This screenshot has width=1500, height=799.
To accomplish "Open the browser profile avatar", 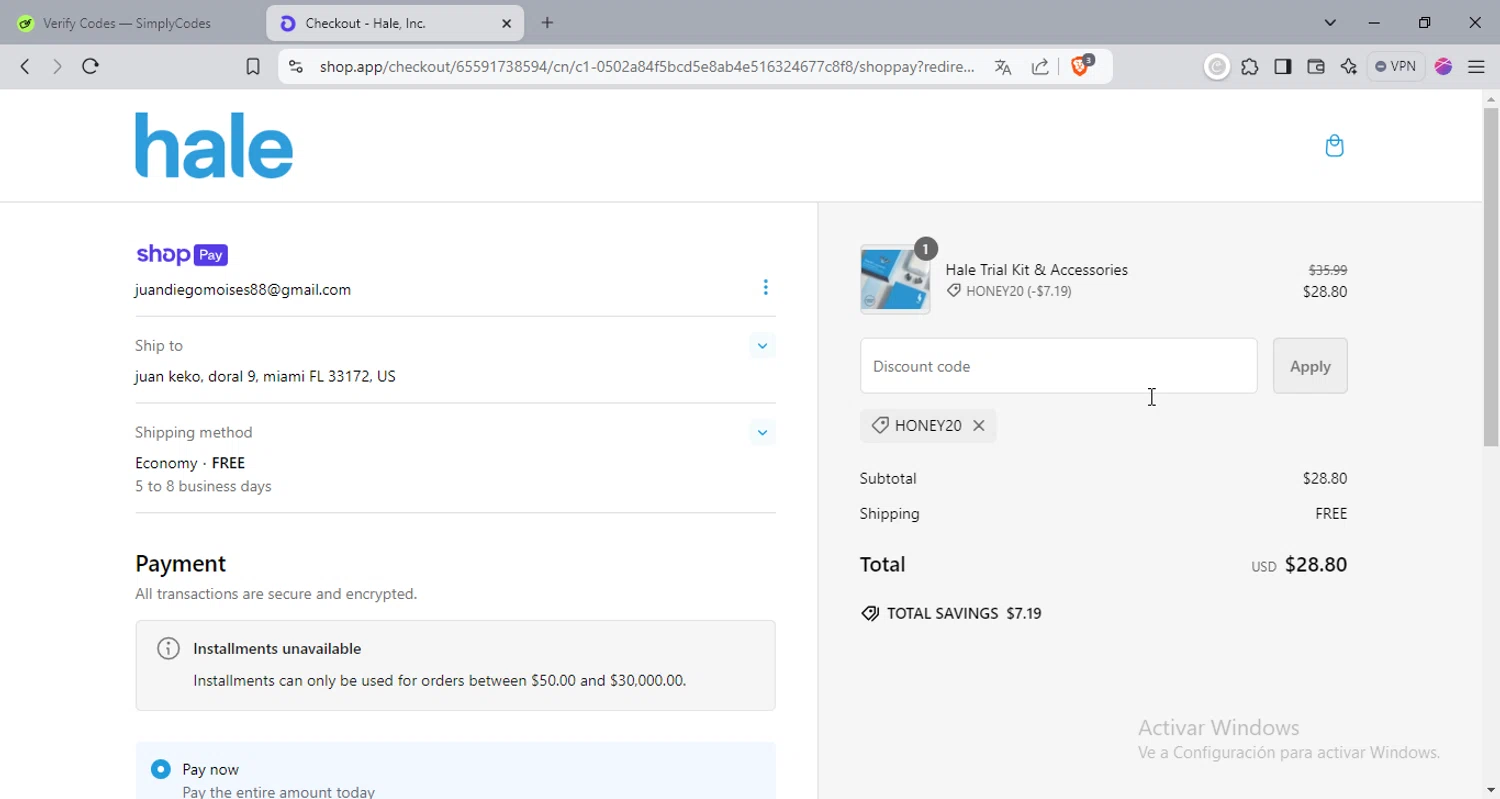I will point(1443,67).
